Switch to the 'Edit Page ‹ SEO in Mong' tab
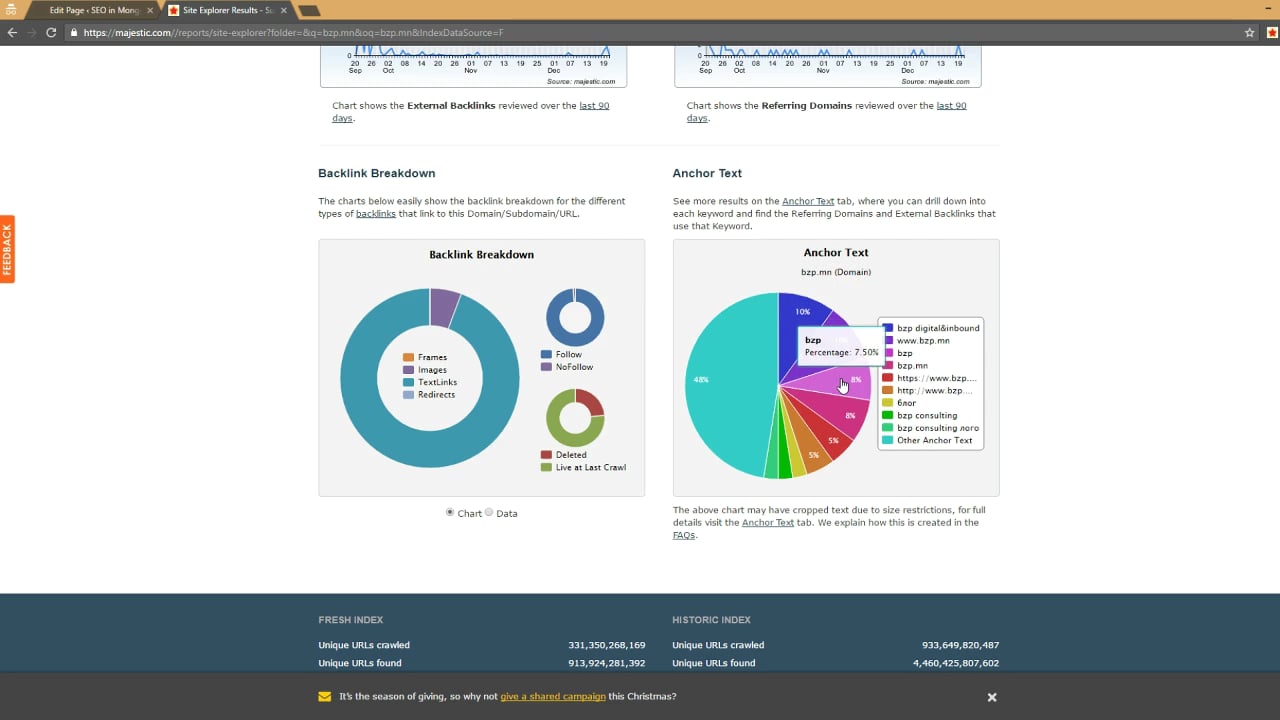Screen dimensions: 1280x720 (94, 10)
